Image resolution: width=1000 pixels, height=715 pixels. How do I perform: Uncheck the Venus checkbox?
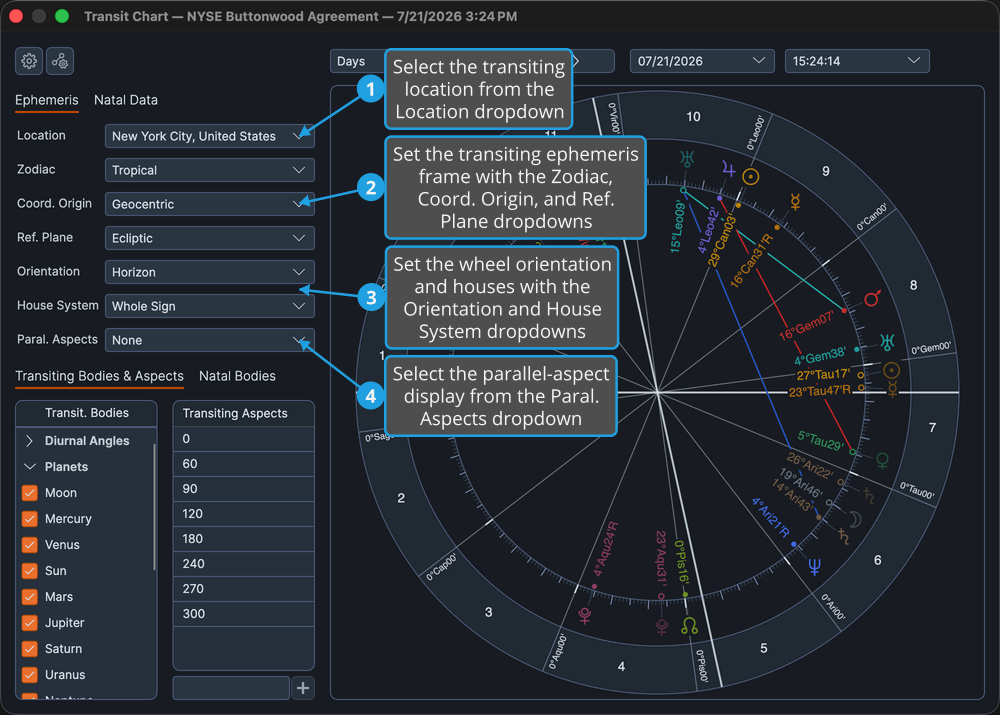point(29,545)
